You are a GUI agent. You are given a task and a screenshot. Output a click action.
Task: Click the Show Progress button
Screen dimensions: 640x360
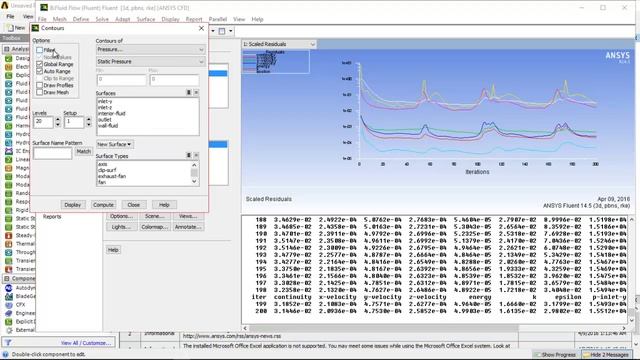[555, 355]
